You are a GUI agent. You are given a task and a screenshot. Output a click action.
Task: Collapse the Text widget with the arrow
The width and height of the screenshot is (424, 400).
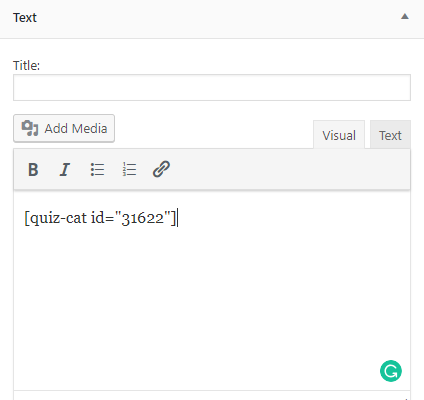tap(405, 16)
